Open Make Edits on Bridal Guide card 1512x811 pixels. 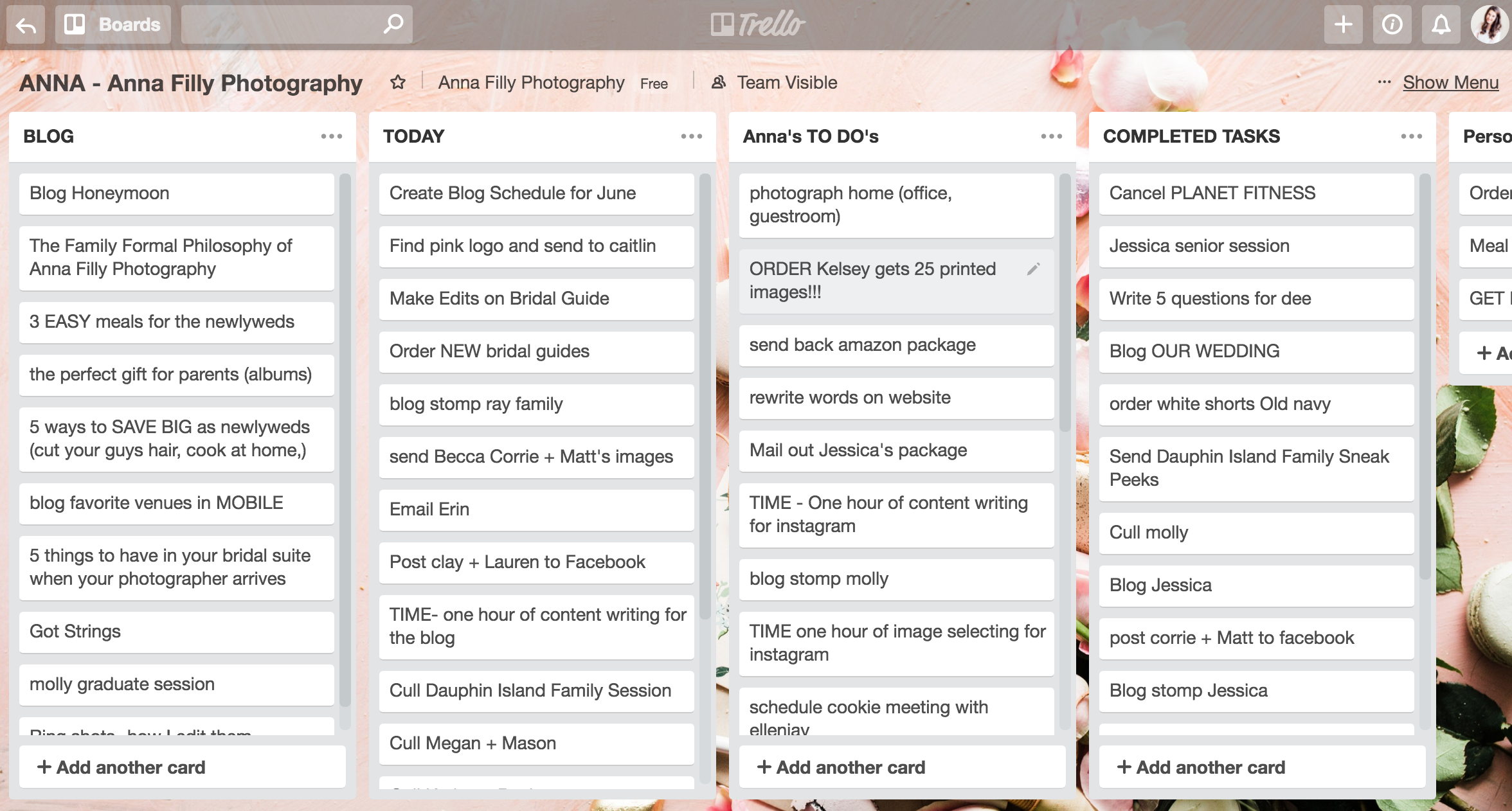click(x=537, y=299)
